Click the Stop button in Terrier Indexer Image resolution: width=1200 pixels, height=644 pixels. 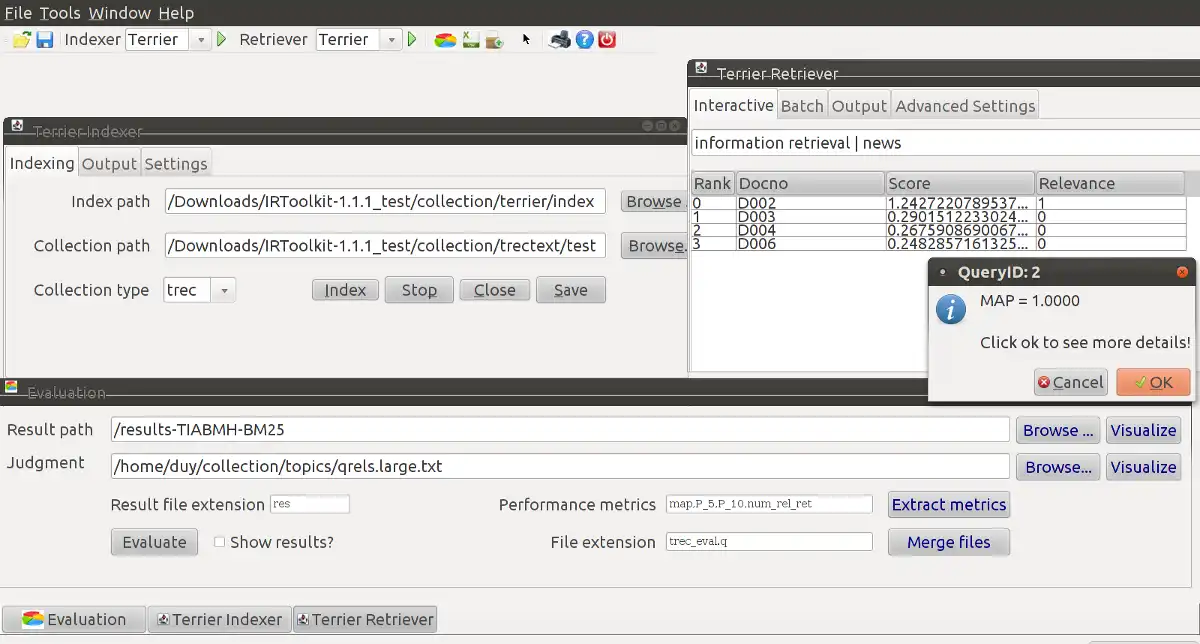click(419, 290)
